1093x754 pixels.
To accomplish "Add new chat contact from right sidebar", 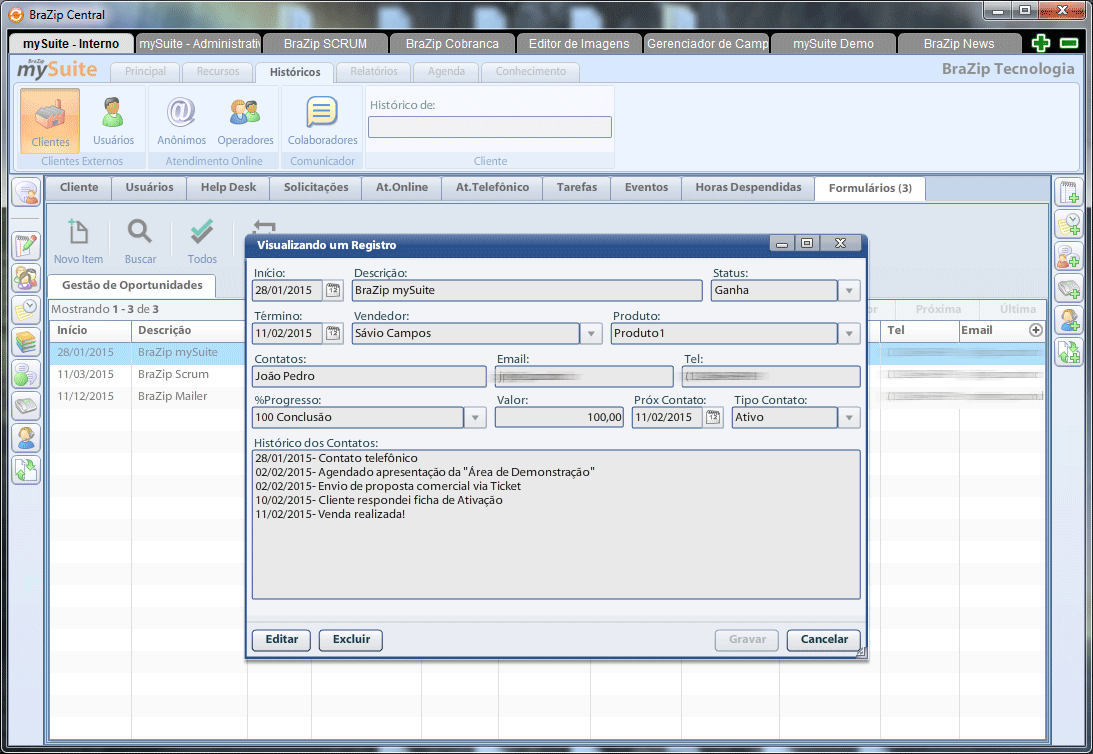I will tap(1069, 256).
